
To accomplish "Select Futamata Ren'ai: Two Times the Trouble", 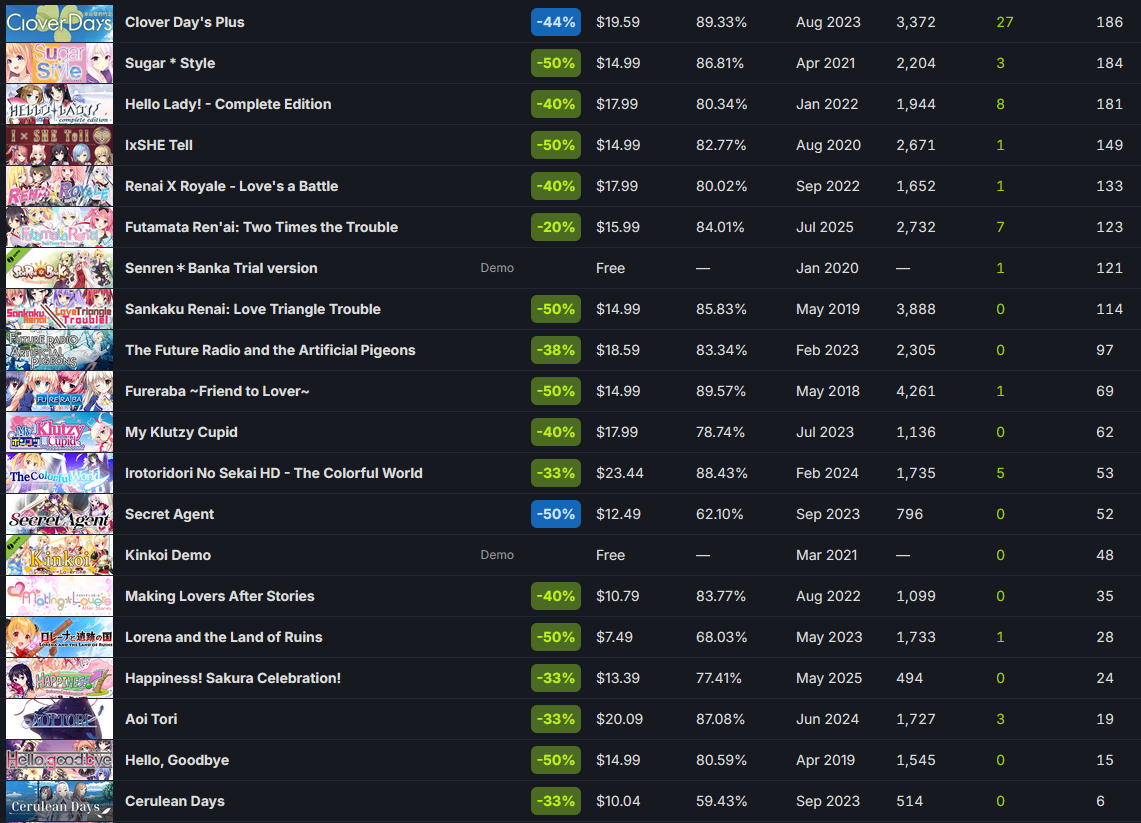I will click(x=261, y=227).
